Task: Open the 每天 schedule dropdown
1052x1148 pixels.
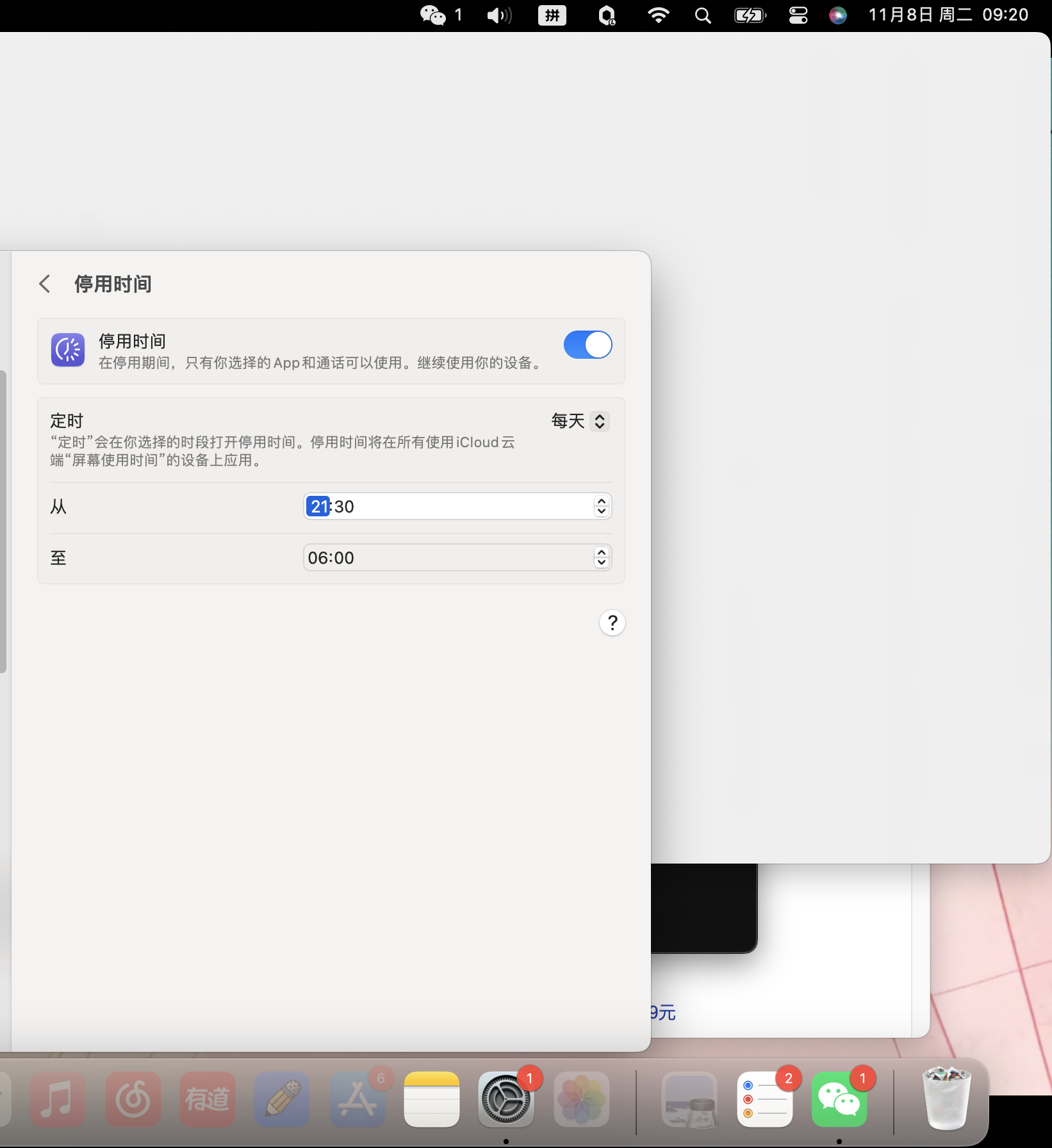Action: (x=580, y=421)
